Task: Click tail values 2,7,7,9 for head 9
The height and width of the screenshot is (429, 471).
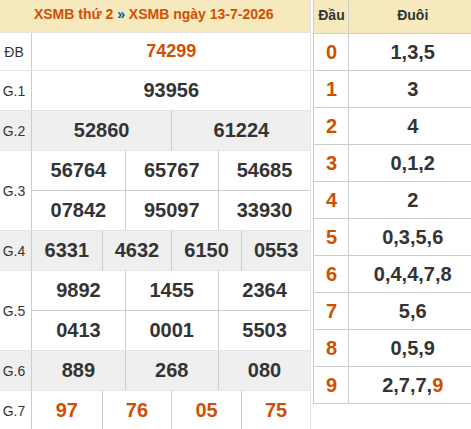Action: point(413,385)
